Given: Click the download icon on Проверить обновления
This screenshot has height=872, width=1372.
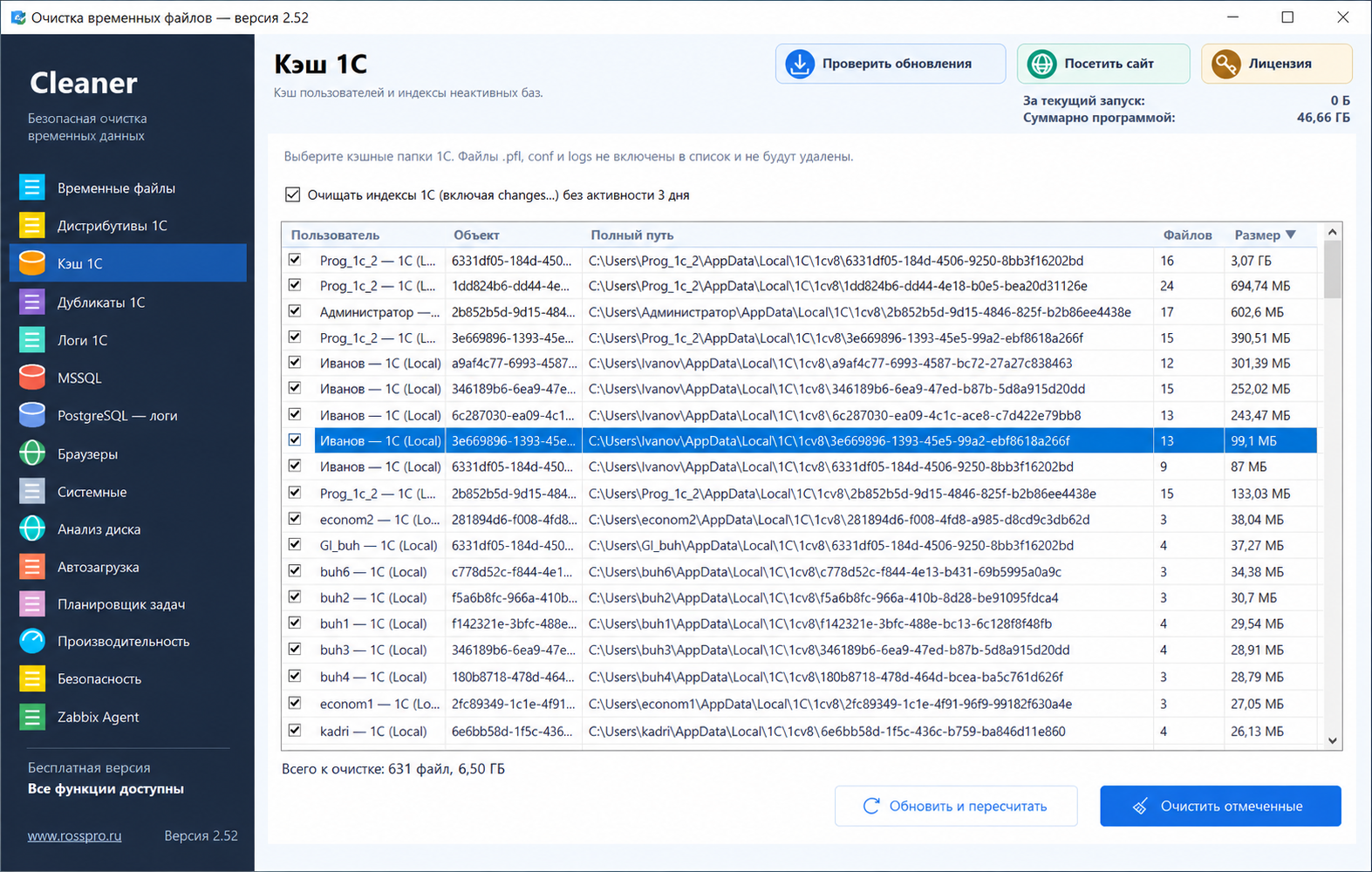Looking at the screenshot, I should tap(799, 64).
